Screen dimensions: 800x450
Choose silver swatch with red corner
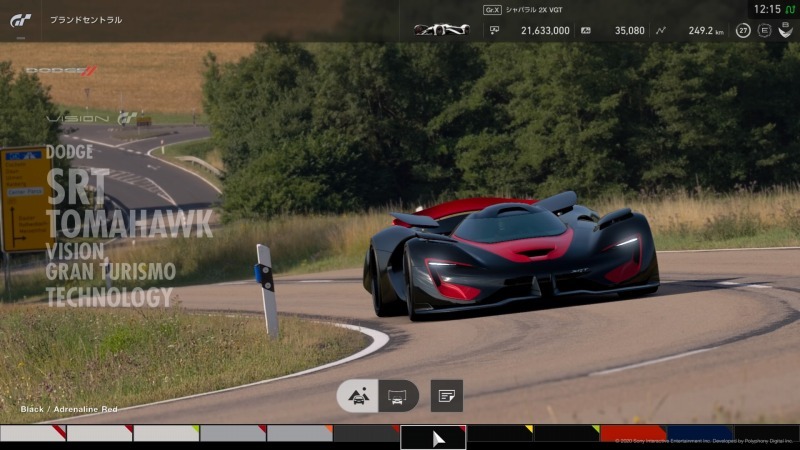coord(233,433)
